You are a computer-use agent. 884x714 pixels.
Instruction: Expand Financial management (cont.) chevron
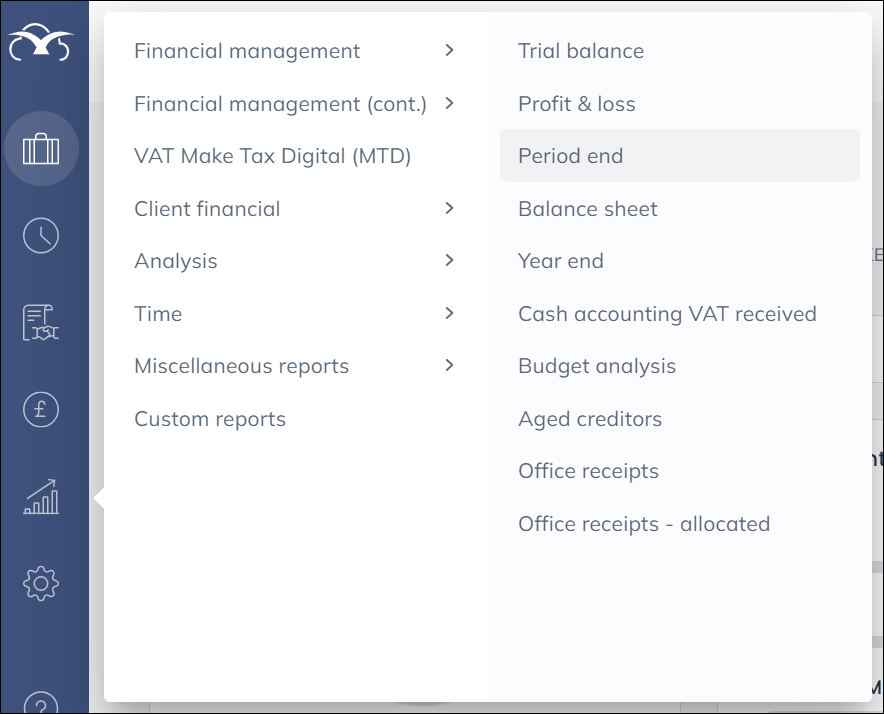[449, 103]
